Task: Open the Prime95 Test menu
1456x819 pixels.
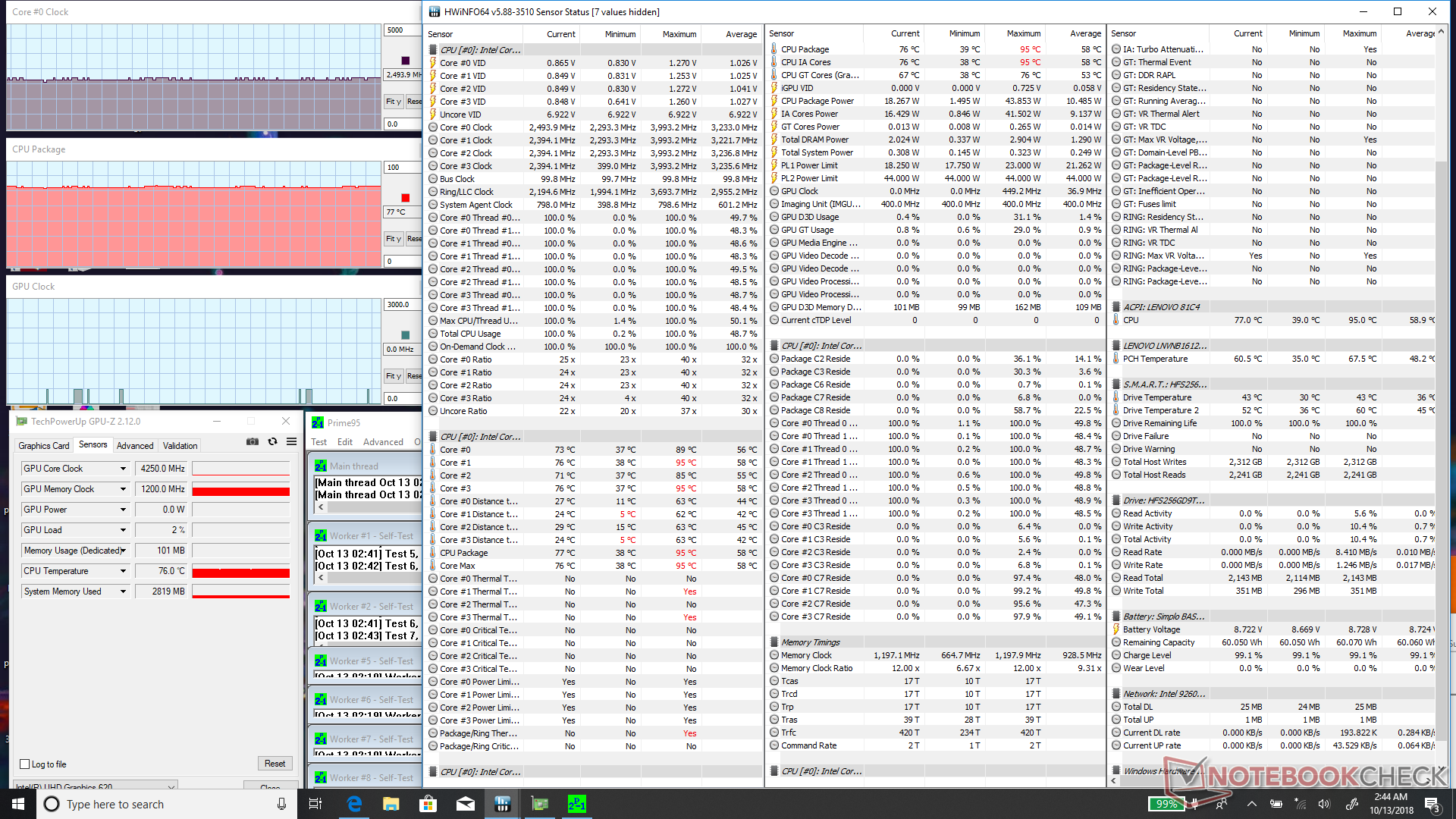Action: (319, 442)
